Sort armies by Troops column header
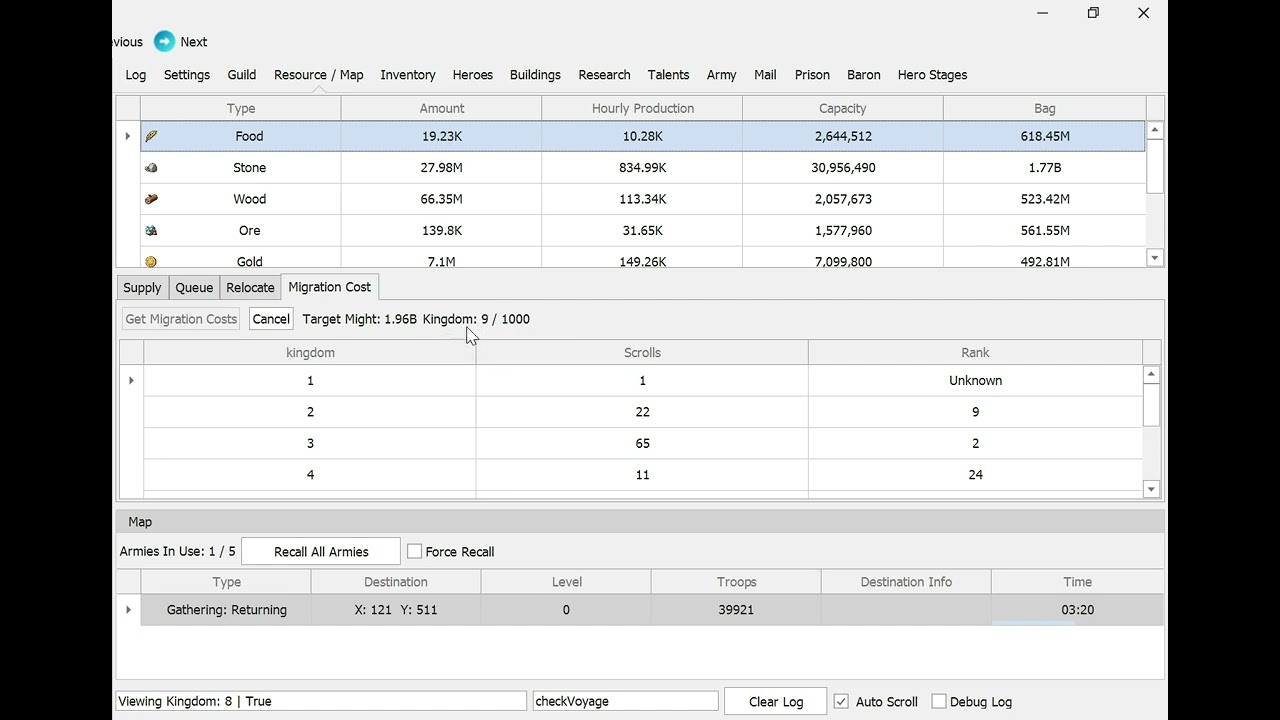This screenshot has height=720, width=1280. (x=736, y=582)
